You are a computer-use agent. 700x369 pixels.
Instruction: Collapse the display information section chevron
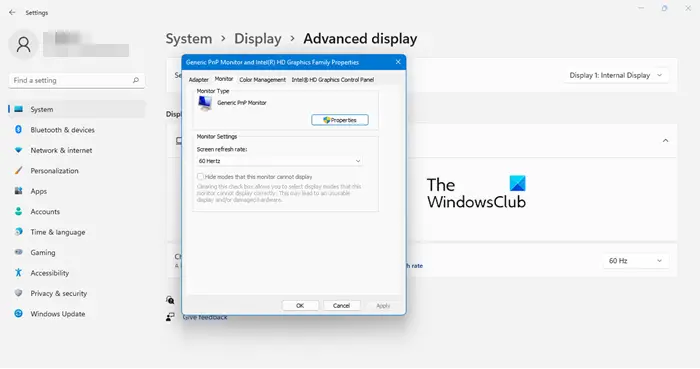click(x=665, y=141)
